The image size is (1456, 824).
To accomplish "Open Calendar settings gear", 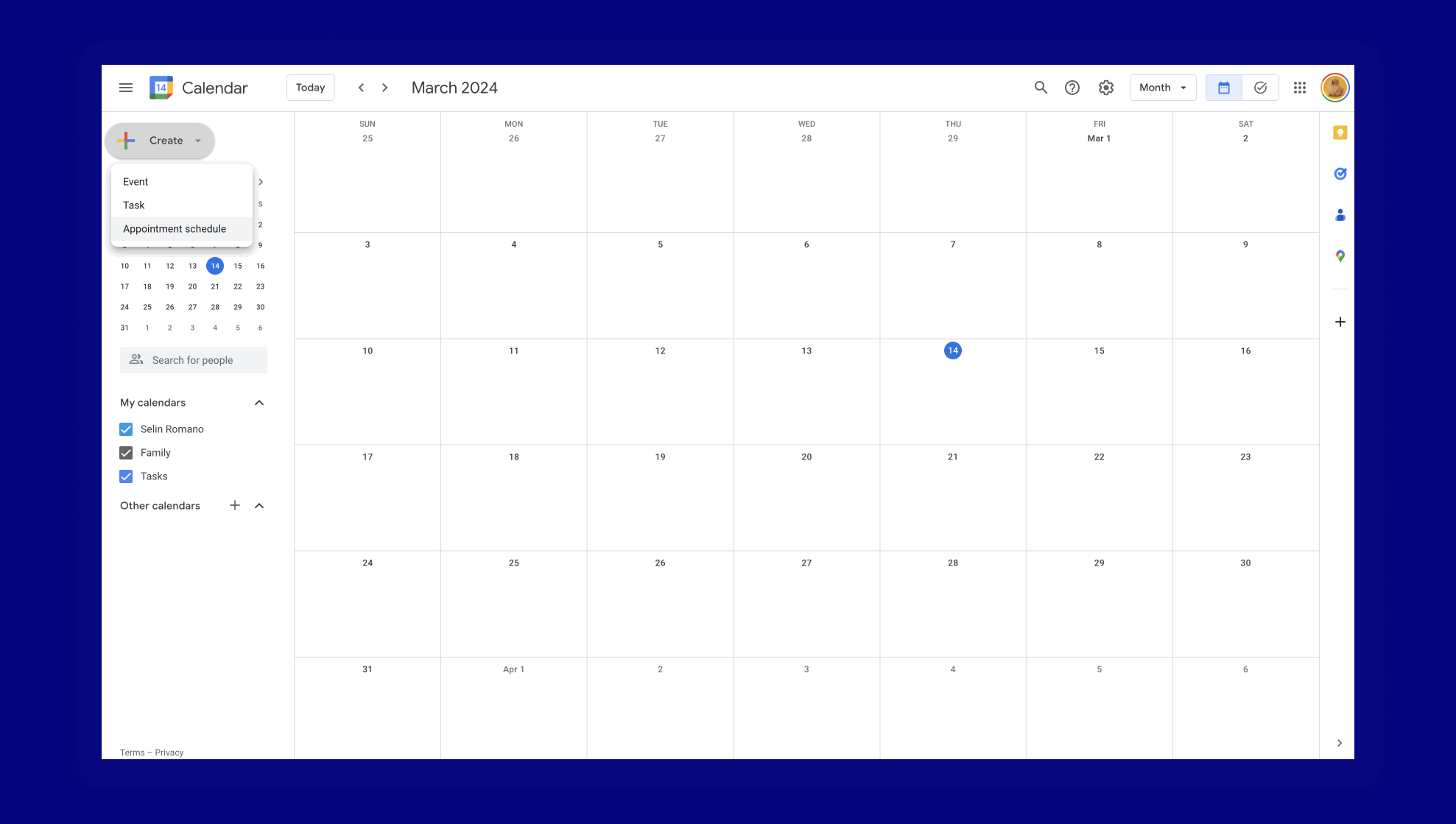I will 1106,87.
